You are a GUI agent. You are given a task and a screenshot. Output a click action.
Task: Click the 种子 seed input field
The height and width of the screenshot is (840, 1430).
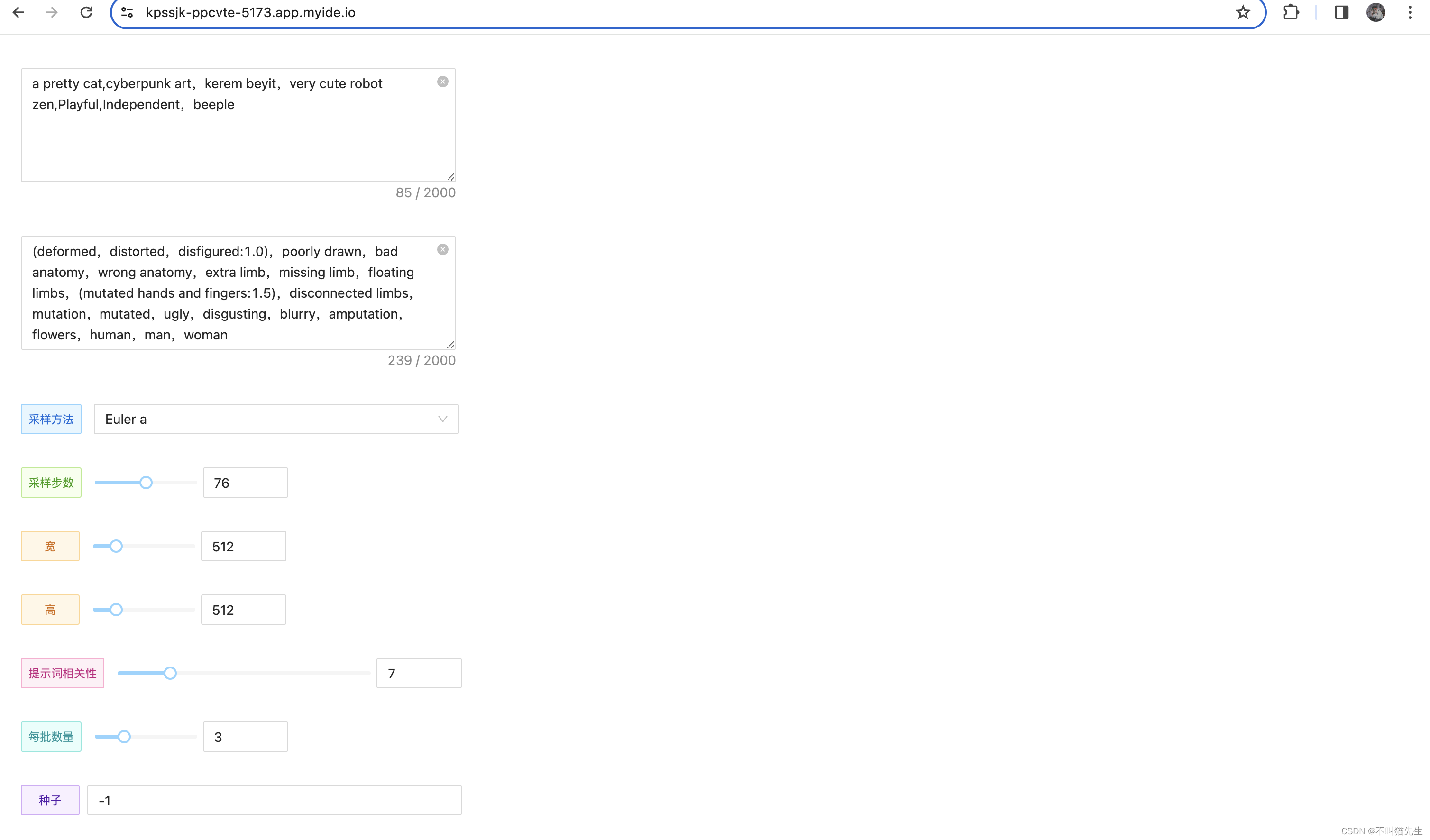click(x=274, y=800)
